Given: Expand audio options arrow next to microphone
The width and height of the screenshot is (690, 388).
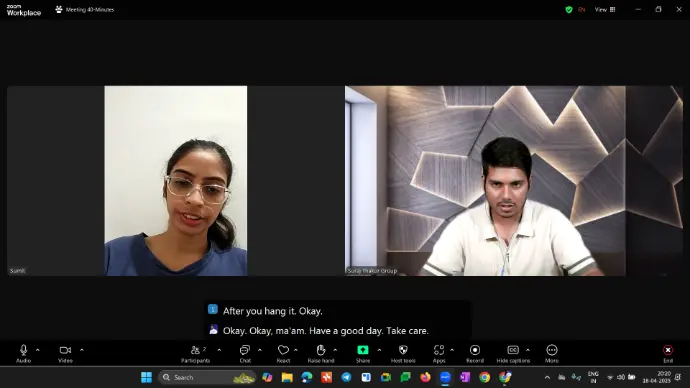Looking at the screenshot, I should [37, 350].
